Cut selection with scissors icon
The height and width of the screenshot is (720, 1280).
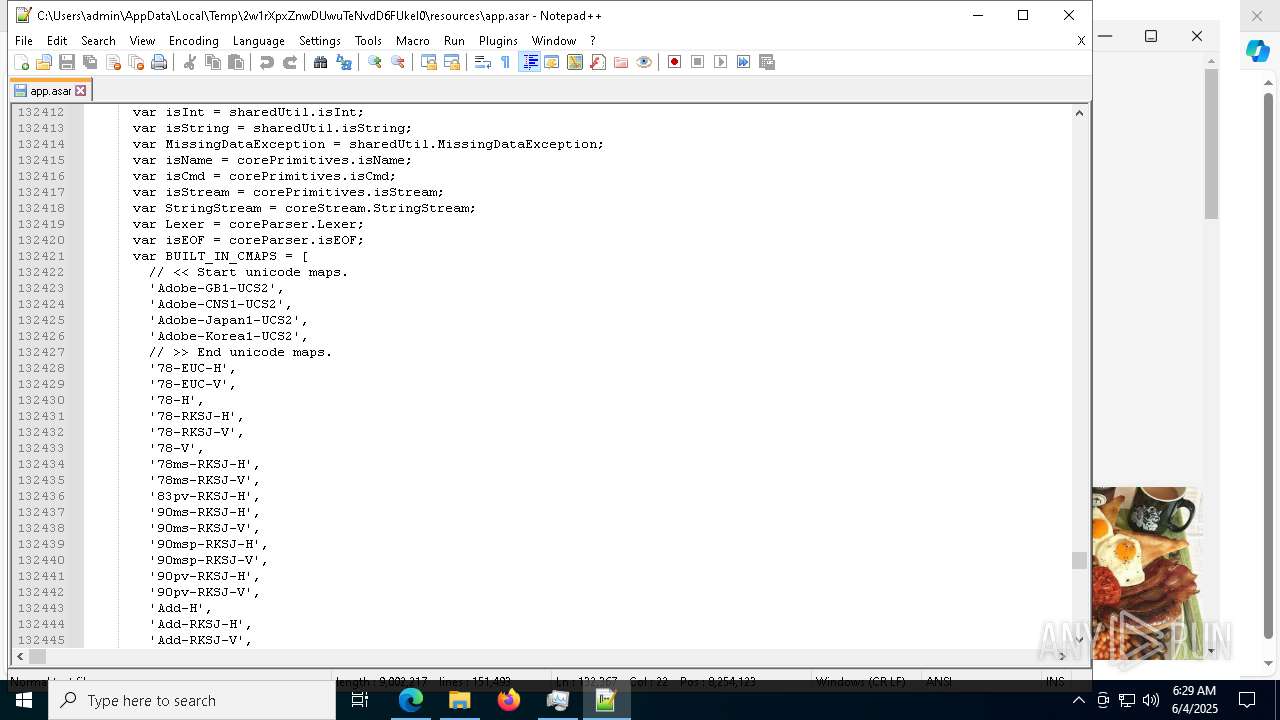coord(190,62)
